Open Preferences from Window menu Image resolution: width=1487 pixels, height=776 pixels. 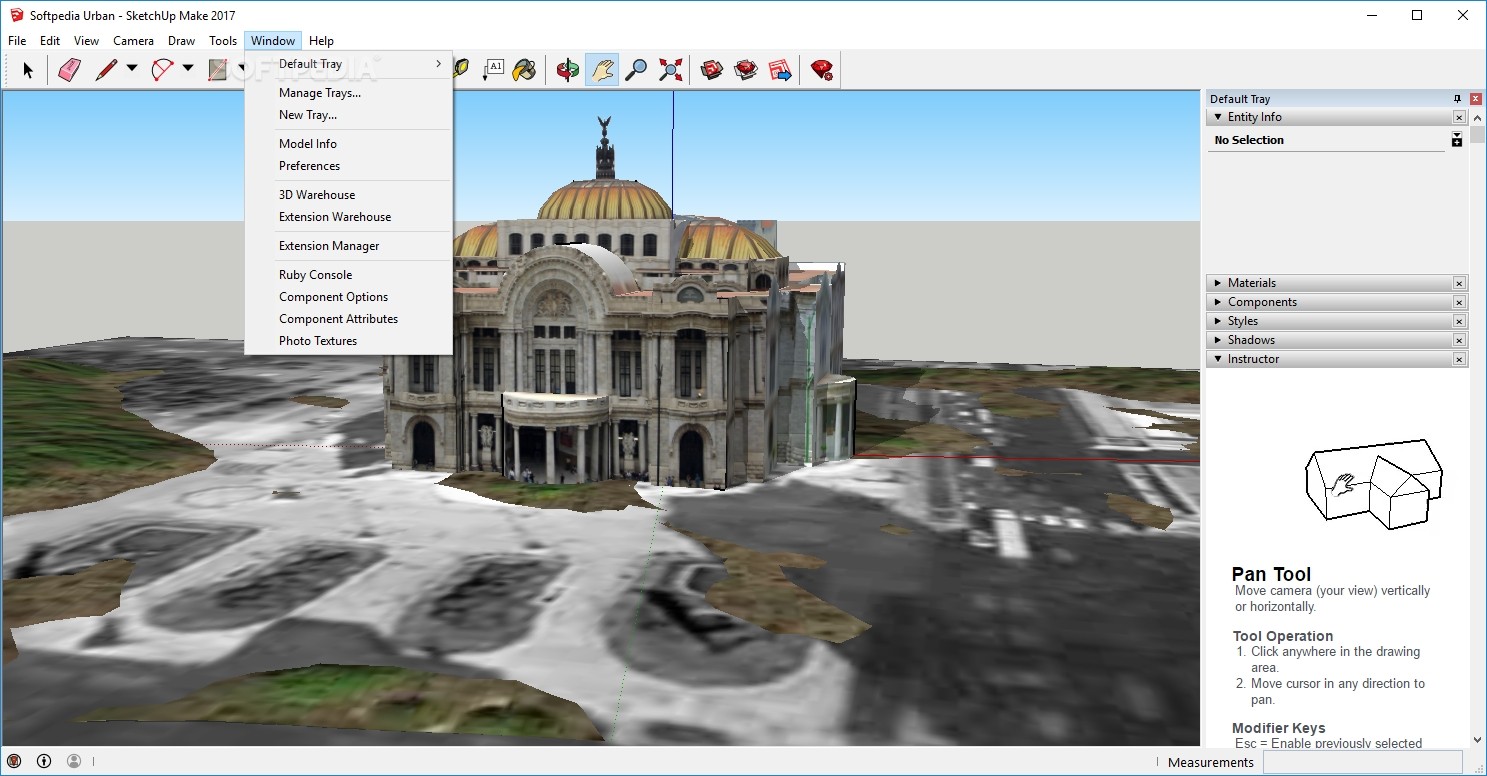click(x=349, y=166)
